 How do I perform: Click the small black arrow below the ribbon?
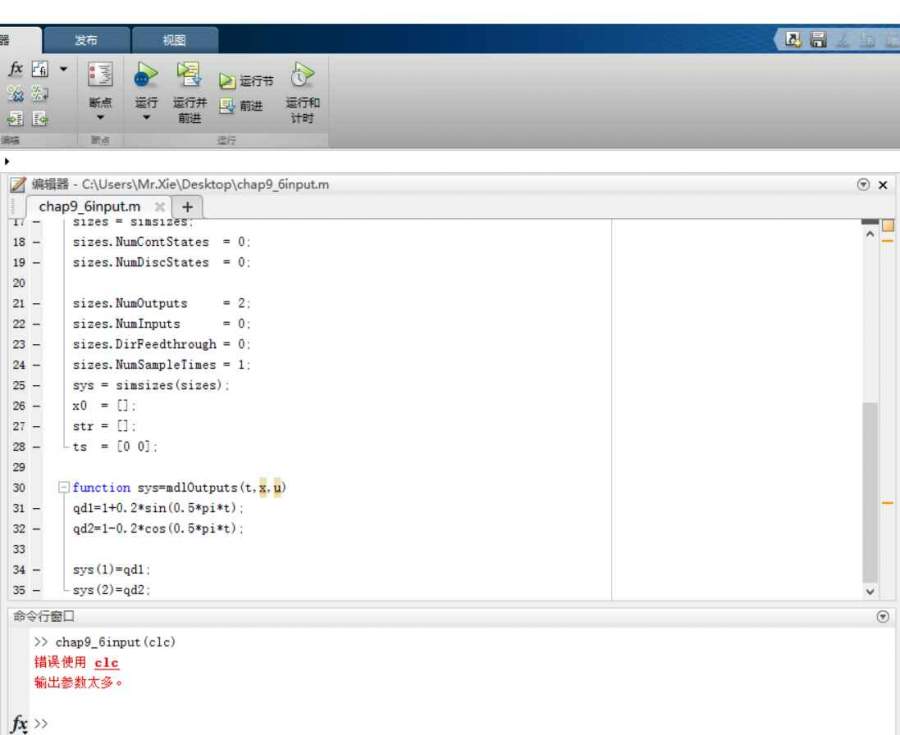coord(7,161)
